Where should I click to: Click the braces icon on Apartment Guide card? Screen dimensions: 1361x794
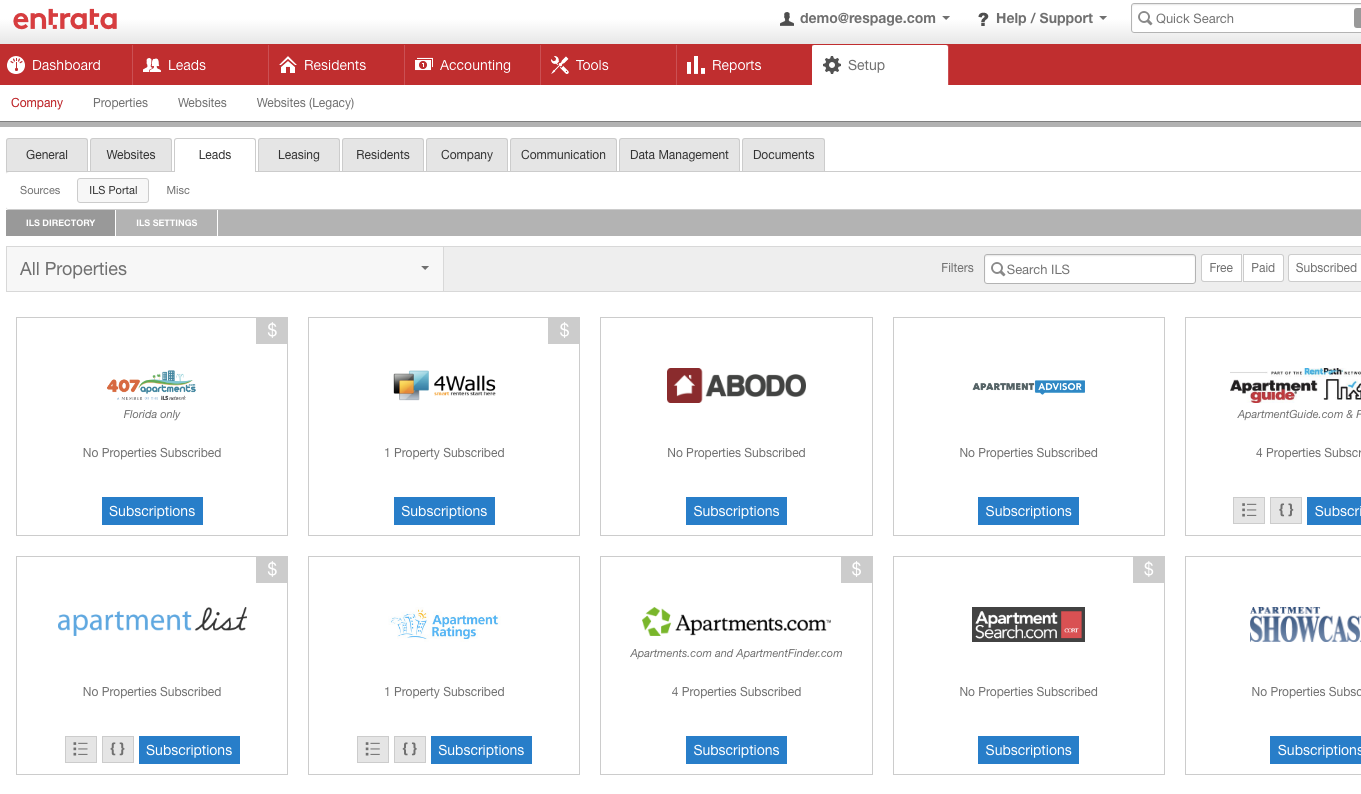coord(1286,510)
